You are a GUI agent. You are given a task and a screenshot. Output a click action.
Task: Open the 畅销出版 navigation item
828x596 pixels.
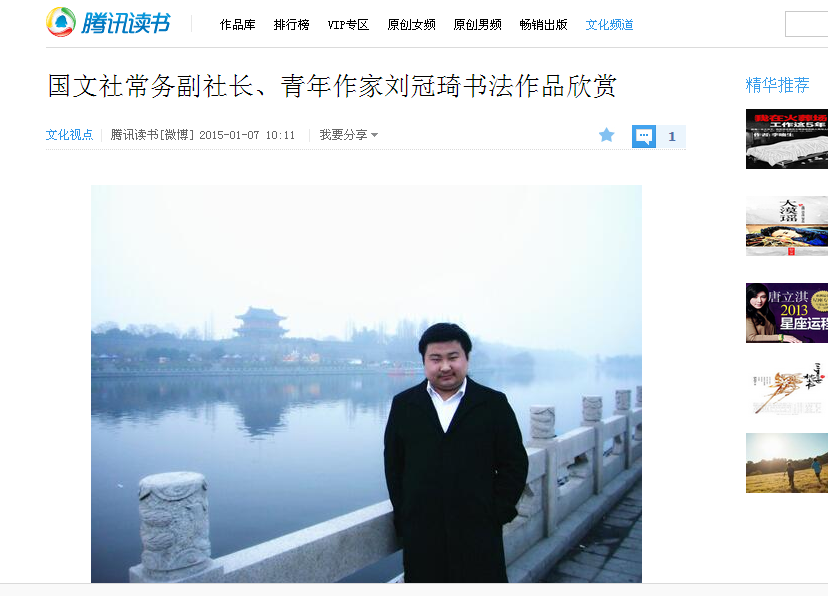pyautogui.click(x=543, y=25)
